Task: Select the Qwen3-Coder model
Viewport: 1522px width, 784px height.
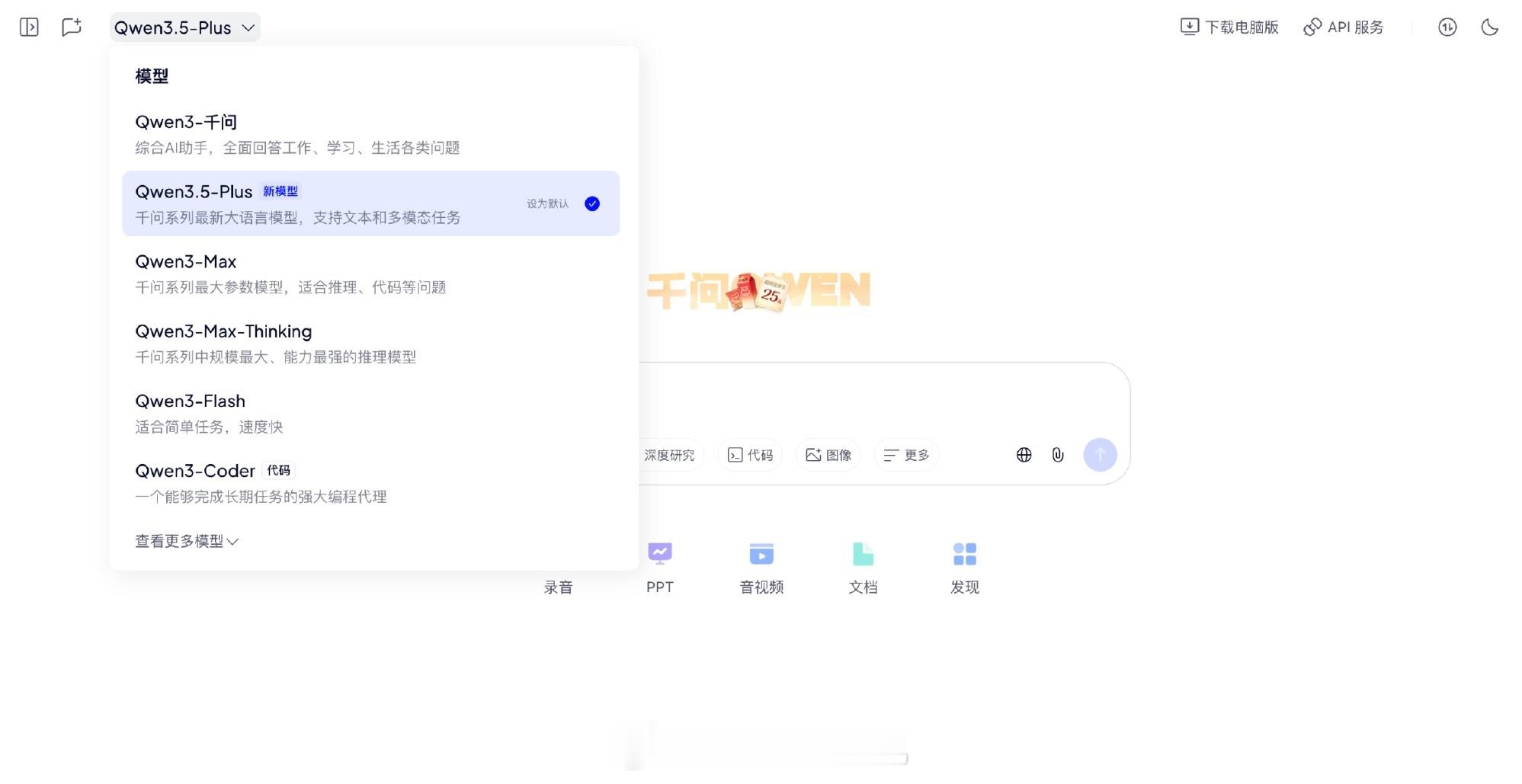Action: (195, 470)
